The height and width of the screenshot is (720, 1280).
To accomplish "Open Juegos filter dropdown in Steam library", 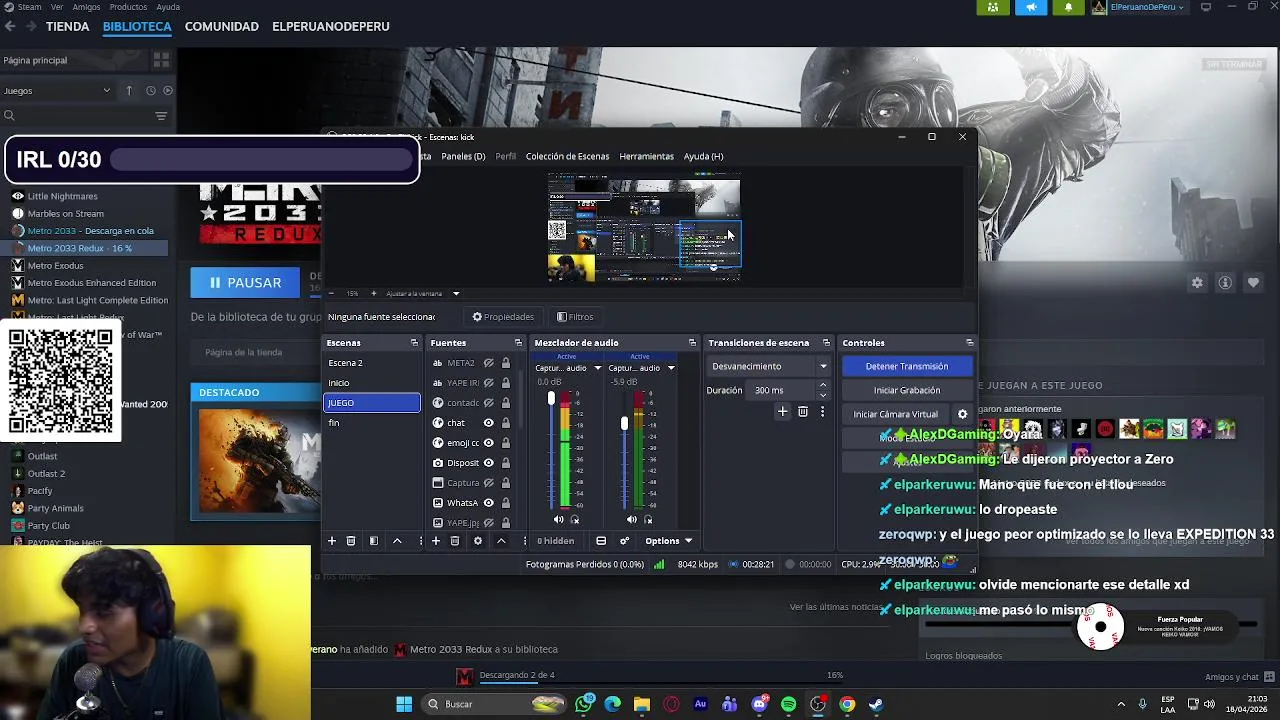I will (x=57, y=90).
